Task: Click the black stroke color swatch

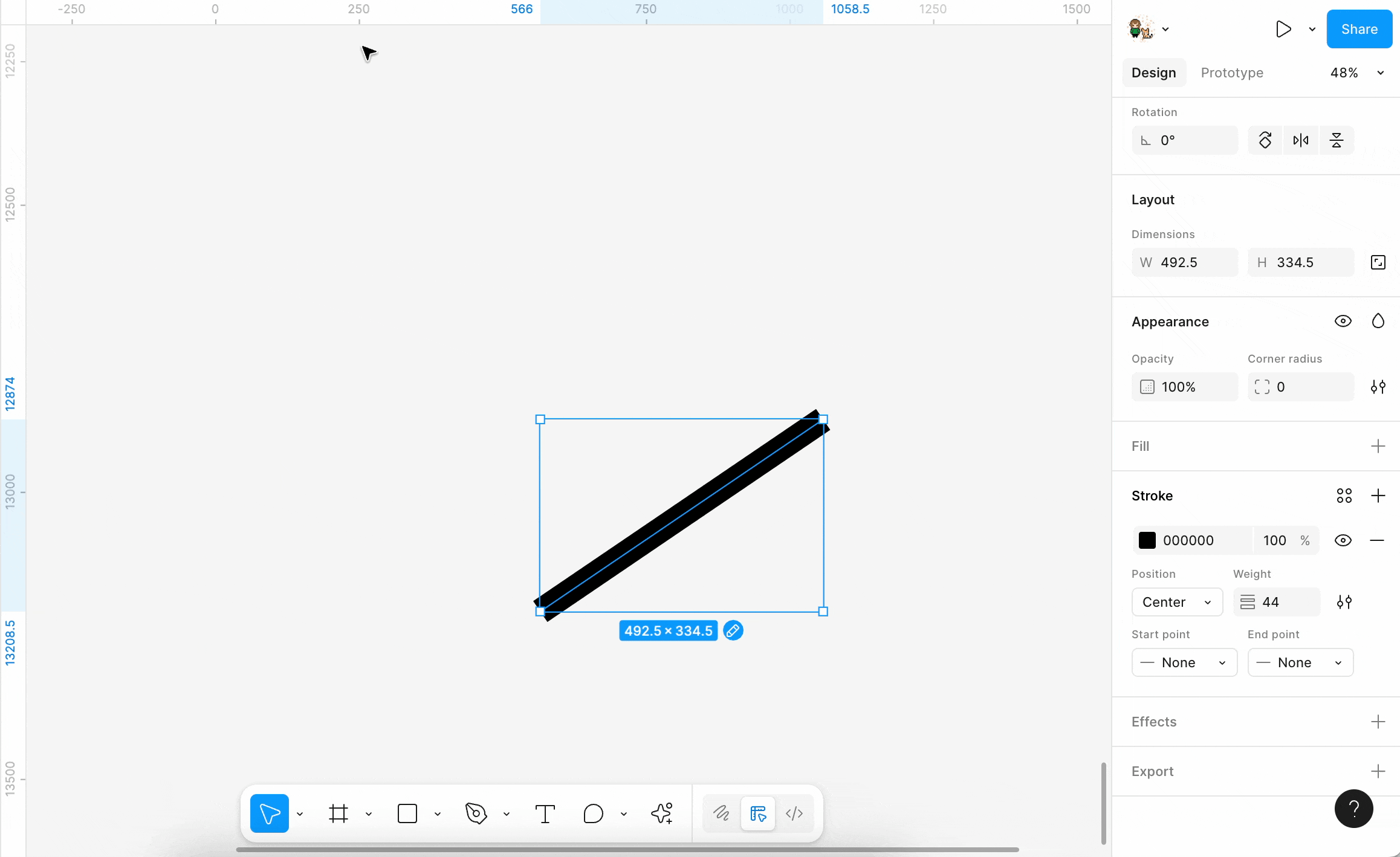Action: [x=1147, y=540]
